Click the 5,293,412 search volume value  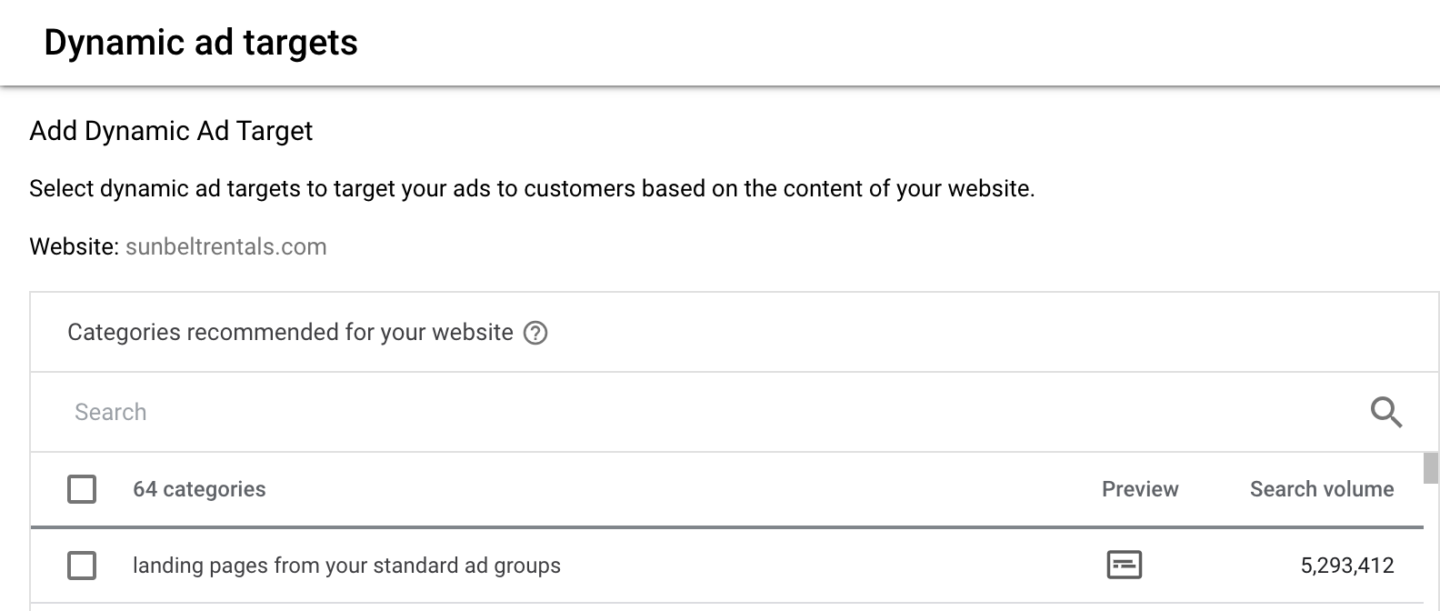(x=1346, y=566)
